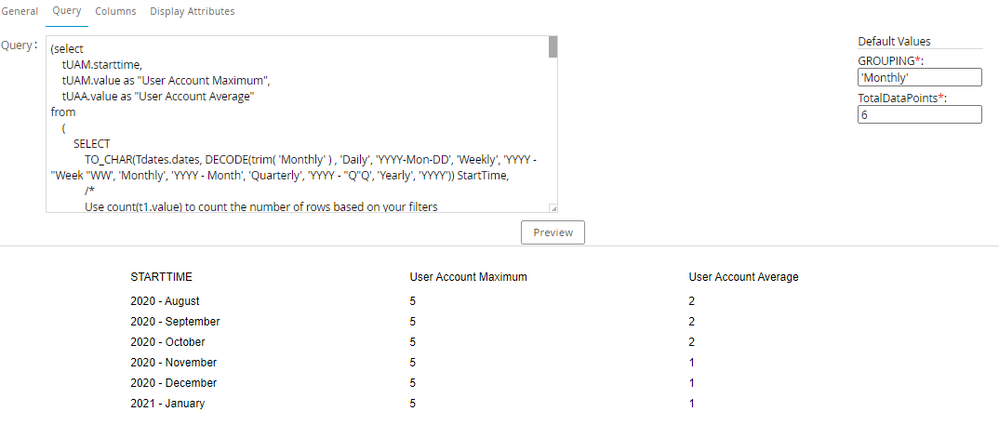Select the 2020 - November row
This screenshot has height=437, width=999.
coord(173,363)
